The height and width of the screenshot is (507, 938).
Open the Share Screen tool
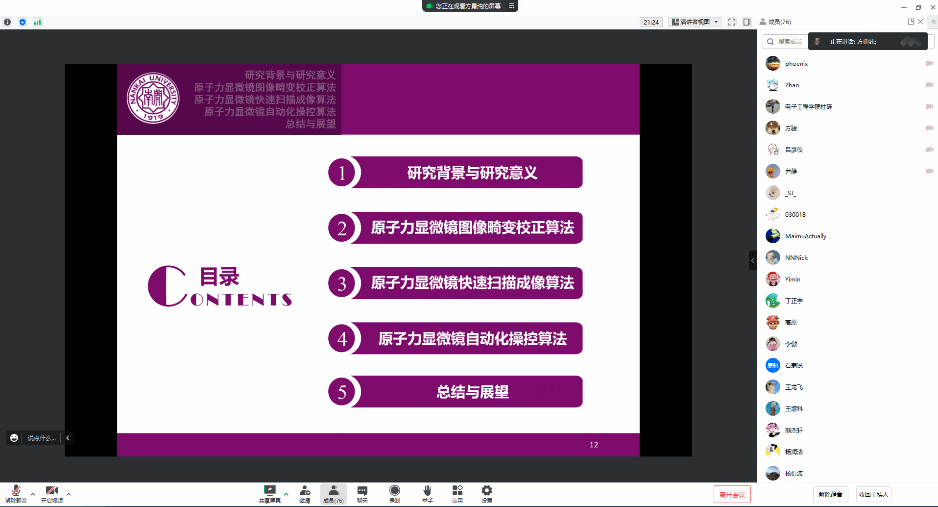click(x=270, y=492)
